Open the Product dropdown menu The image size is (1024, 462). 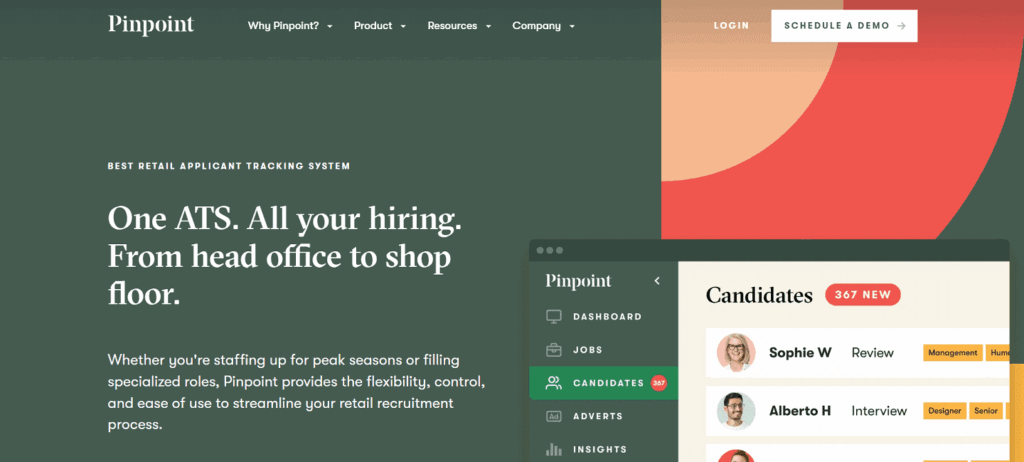pos(379,26)
